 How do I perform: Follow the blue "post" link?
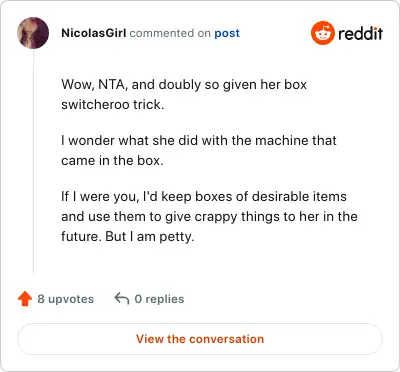pyautogui.click(x=227, y=33)
